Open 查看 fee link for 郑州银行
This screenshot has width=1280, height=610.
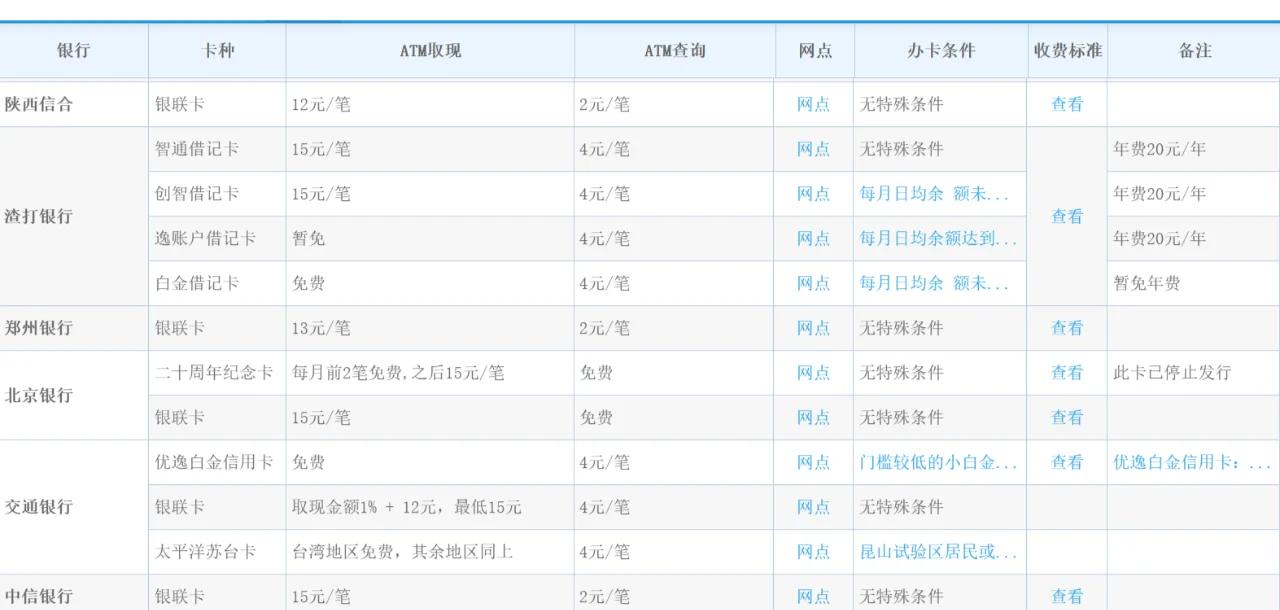point(1066,328)
